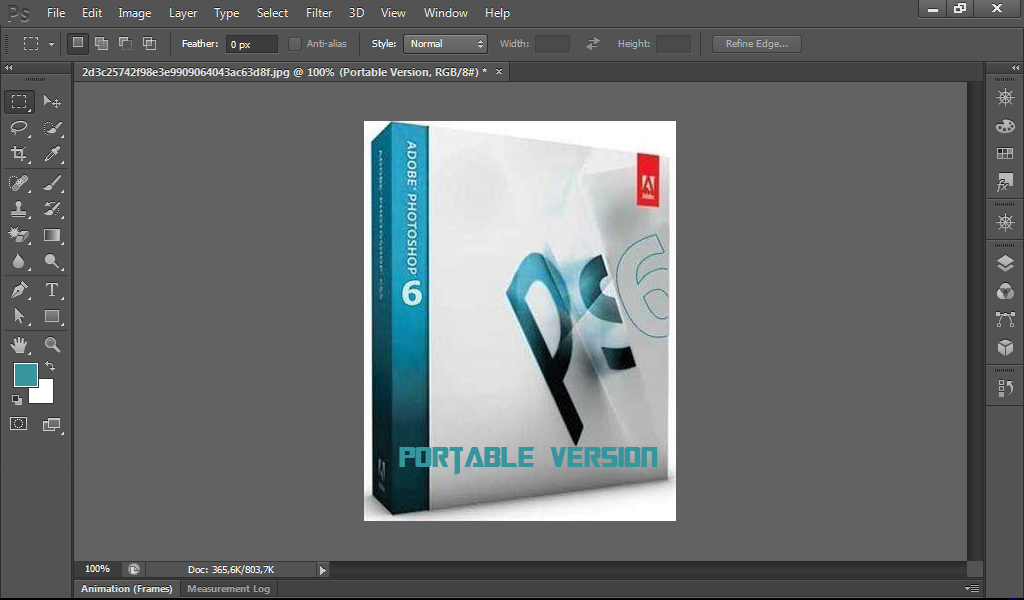Open the History panel icon

[x=1005, y=388]
